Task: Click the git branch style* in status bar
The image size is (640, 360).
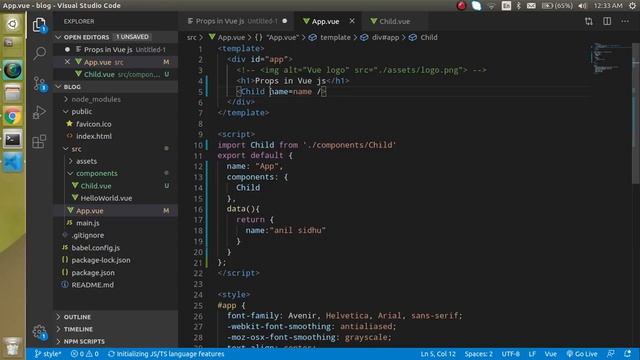Action: pos(48,354)
